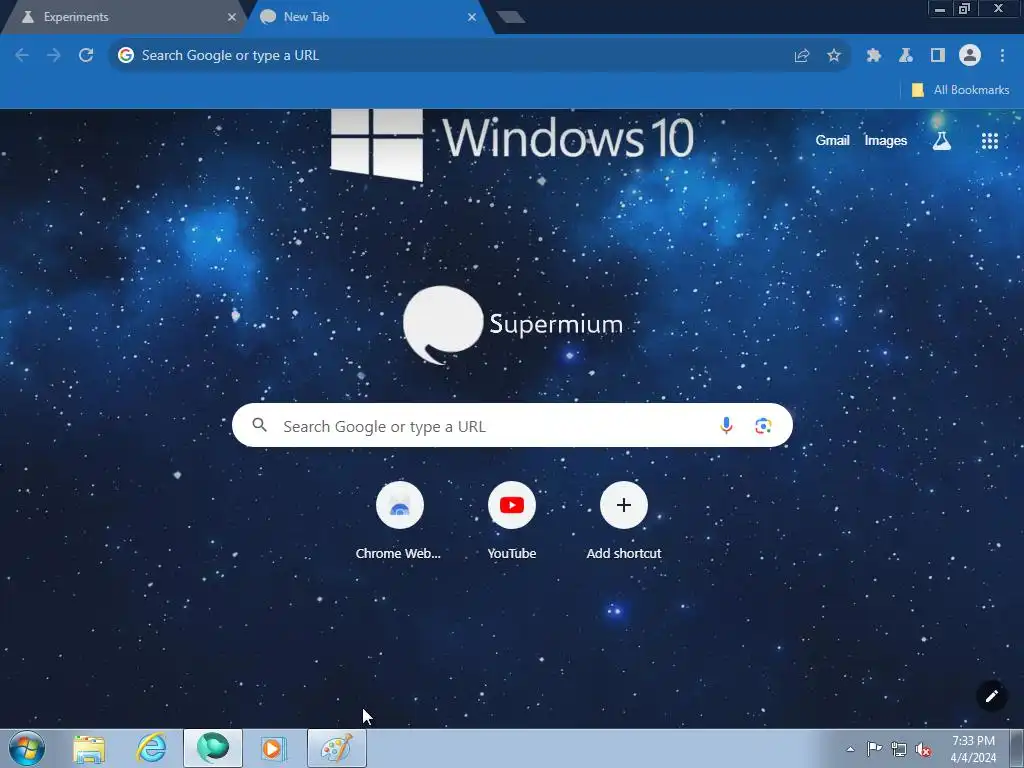Customize this page pencil button

991,696
